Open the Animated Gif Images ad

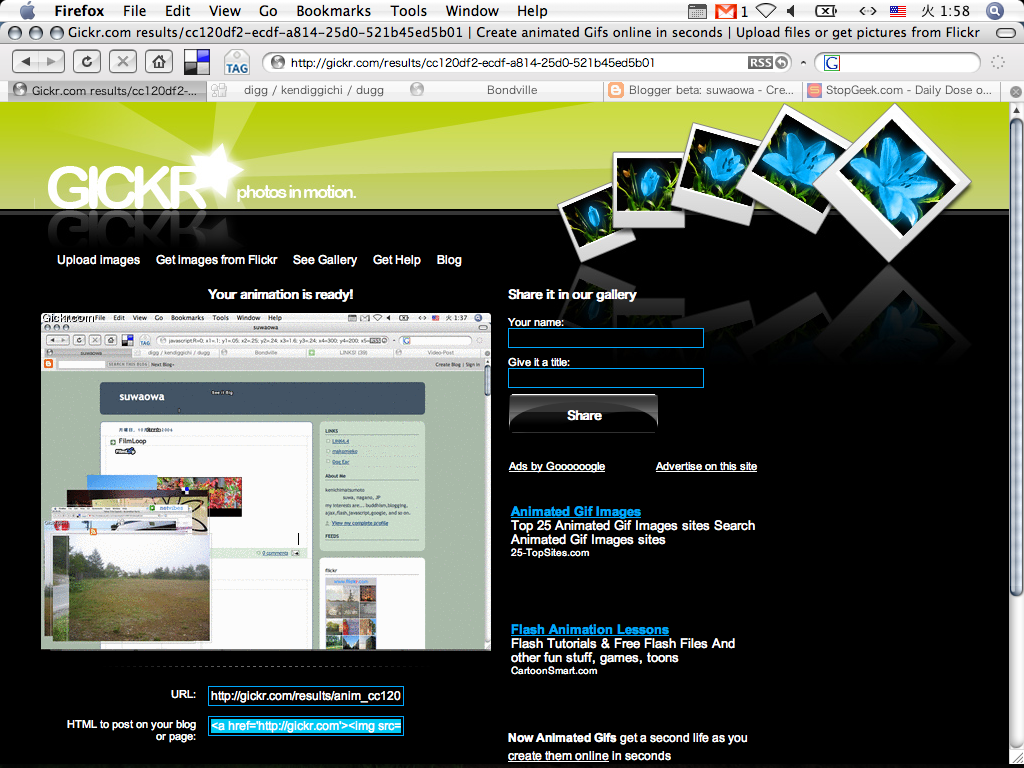click(x=575, y=511)
